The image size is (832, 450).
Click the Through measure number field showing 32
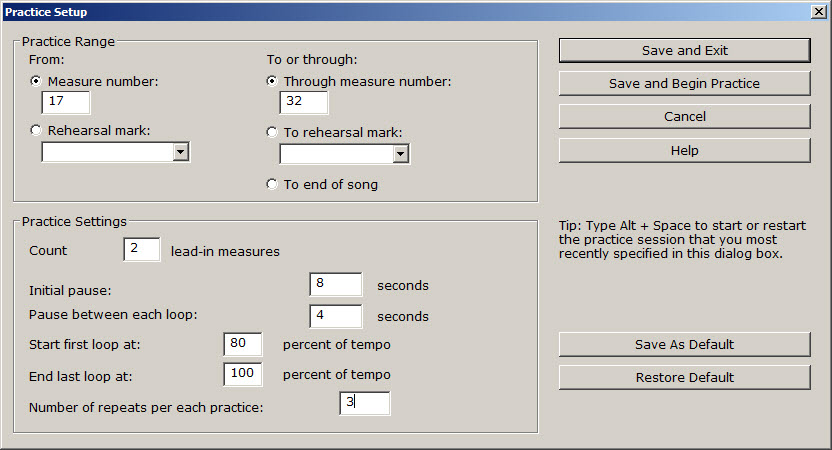(x=304, y=102)
